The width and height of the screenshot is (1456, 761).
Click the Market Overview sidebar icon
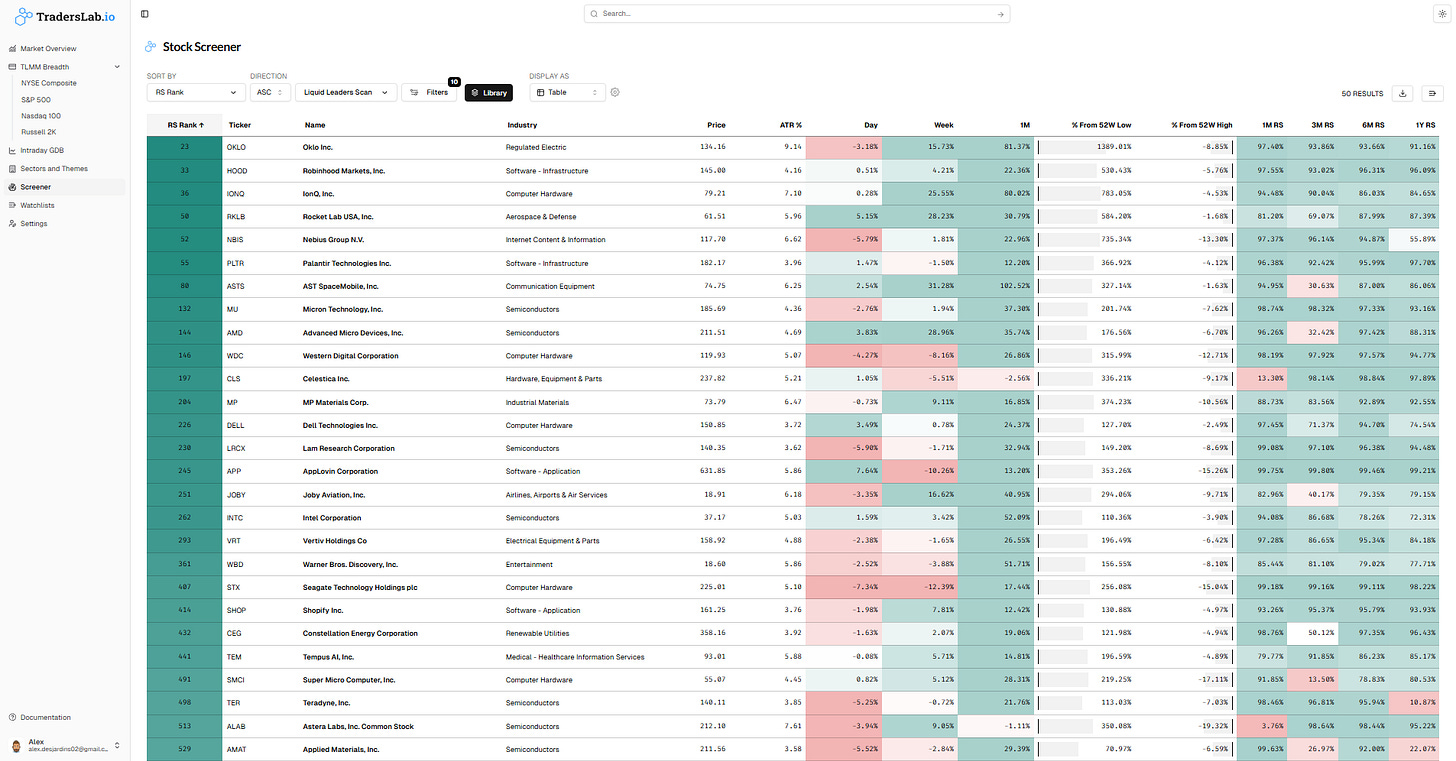12,48
